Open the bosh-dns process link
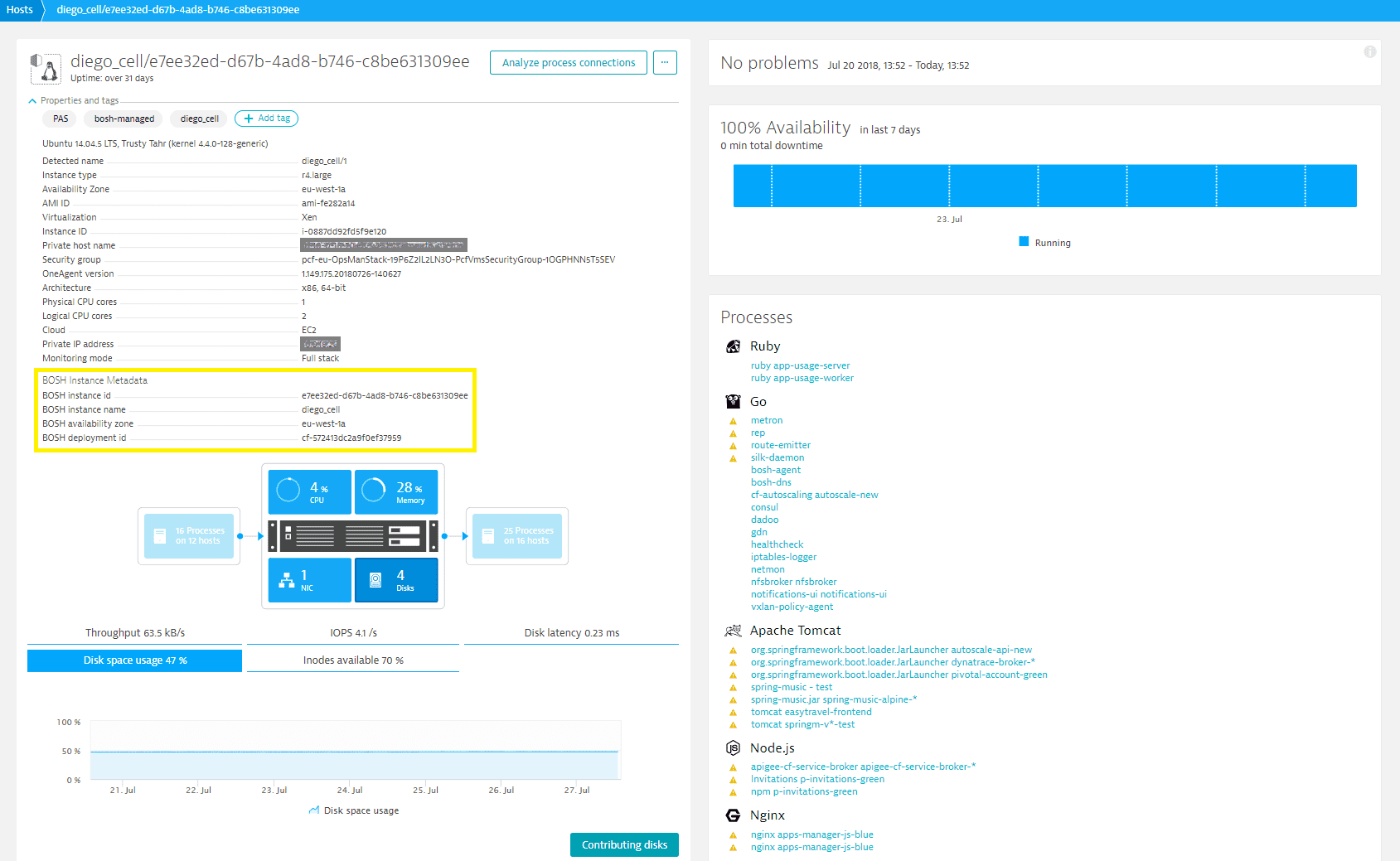This screenshot has height=861, width=1400. point(771,482)
